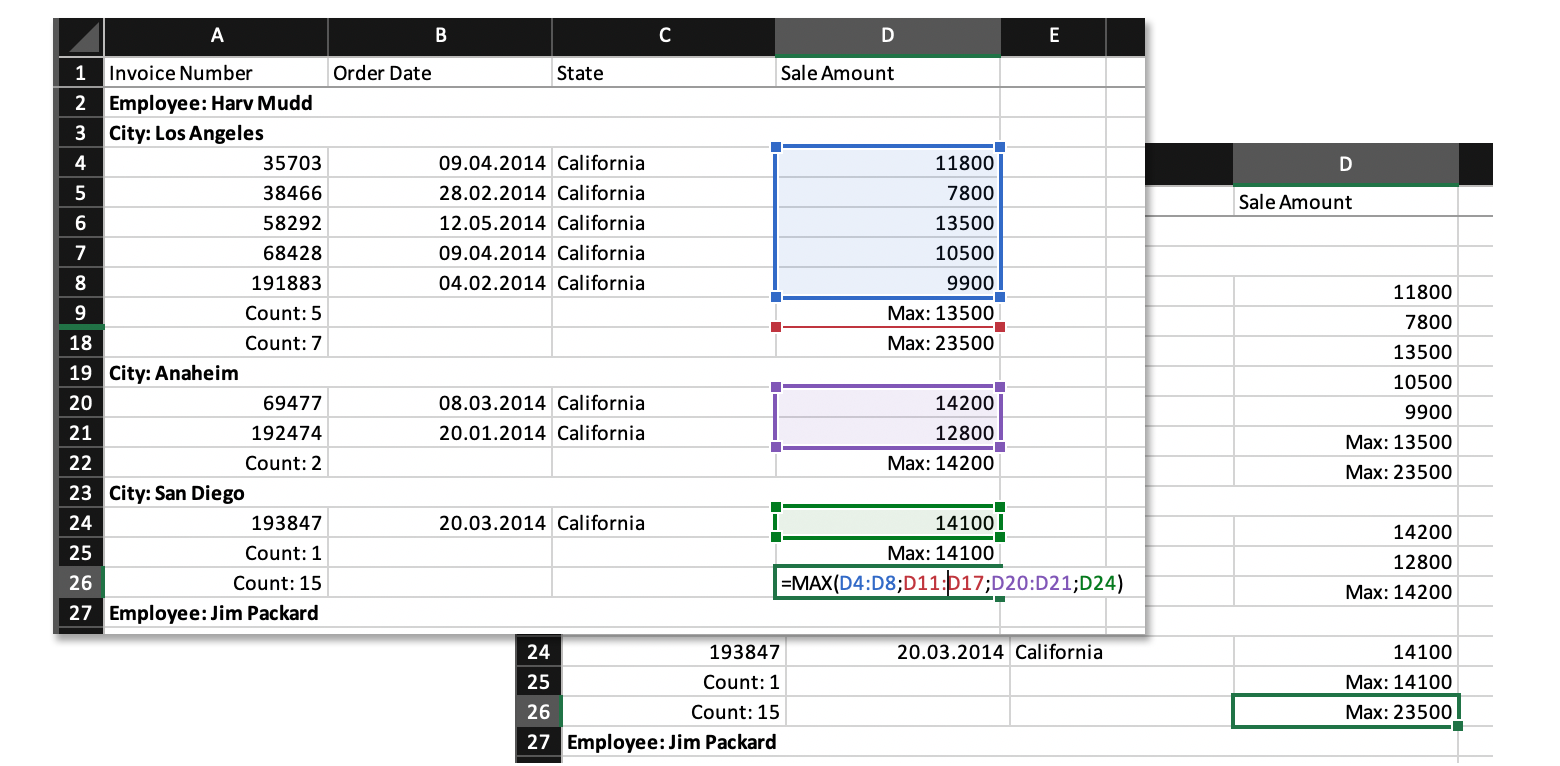Select row 27 header in the front sheet
This screenshot has width=1560, height=766.
[x=81, y=613]
